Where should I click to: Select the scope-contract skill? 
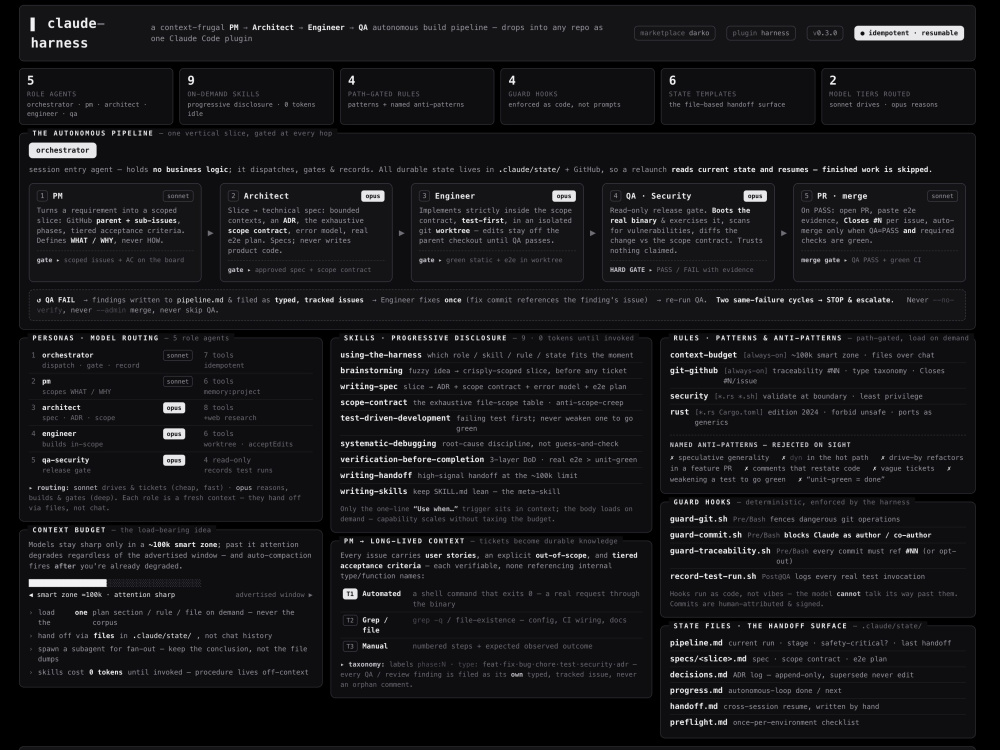pos(374,402)
